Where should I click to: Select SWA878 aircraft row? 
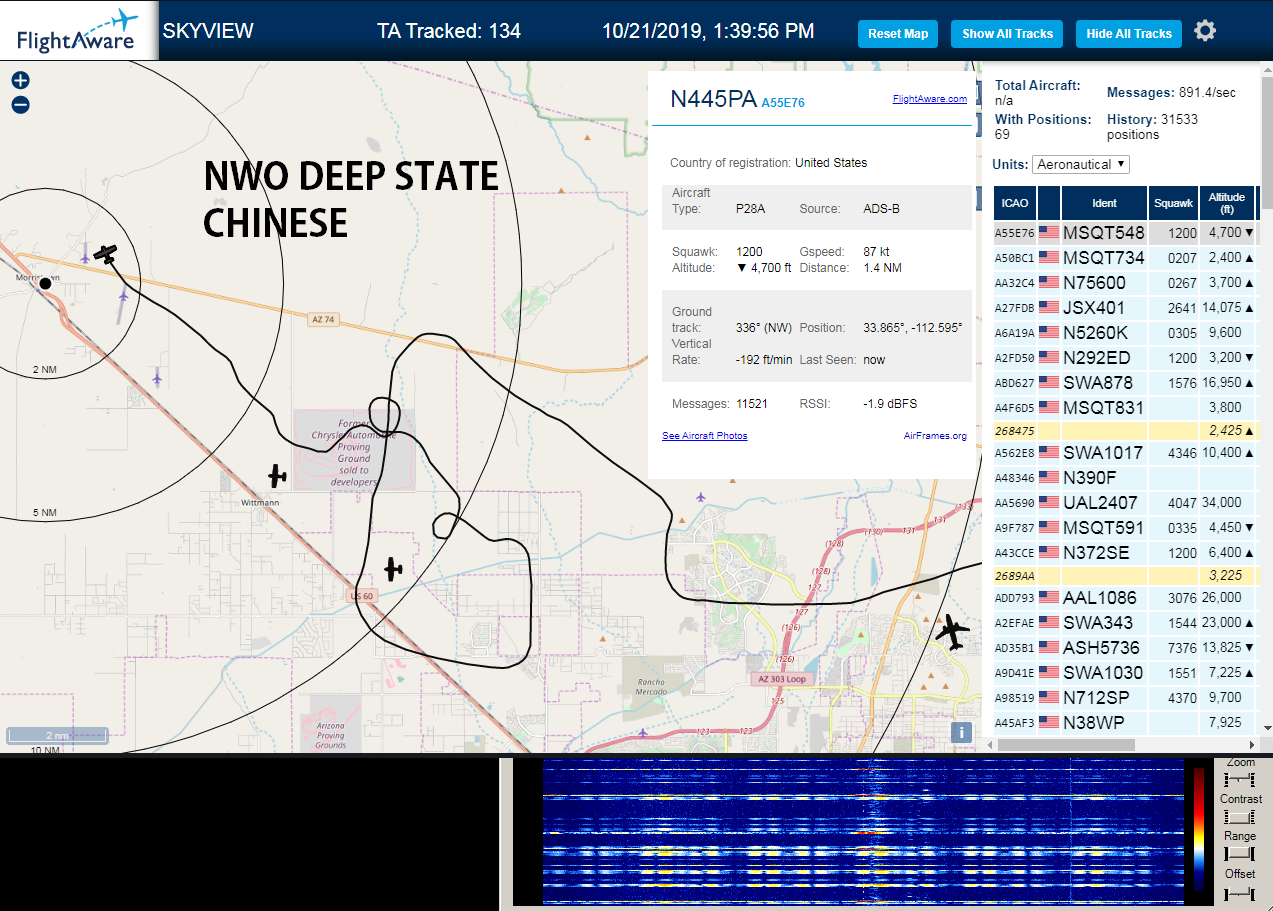pos(1125,382)
